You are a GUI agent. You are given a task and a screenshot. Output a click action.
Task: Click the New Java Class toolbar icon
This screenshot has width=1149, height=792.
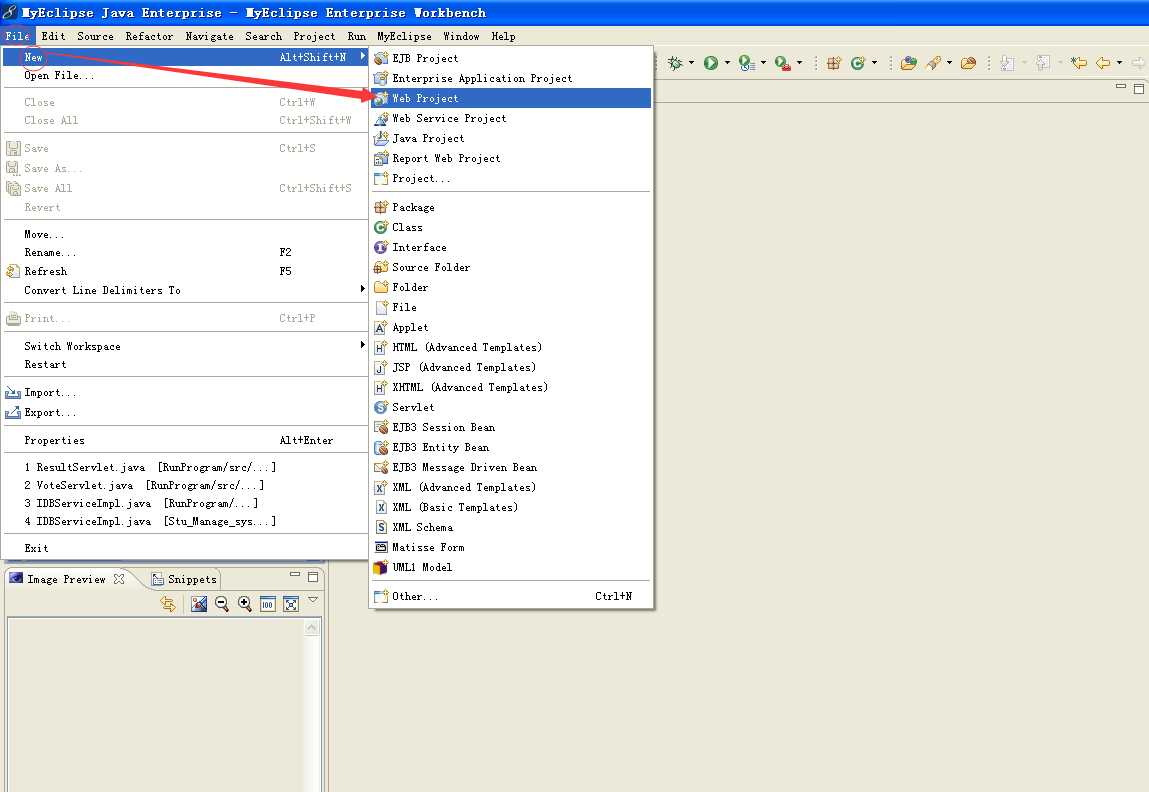tap(857, 63)
